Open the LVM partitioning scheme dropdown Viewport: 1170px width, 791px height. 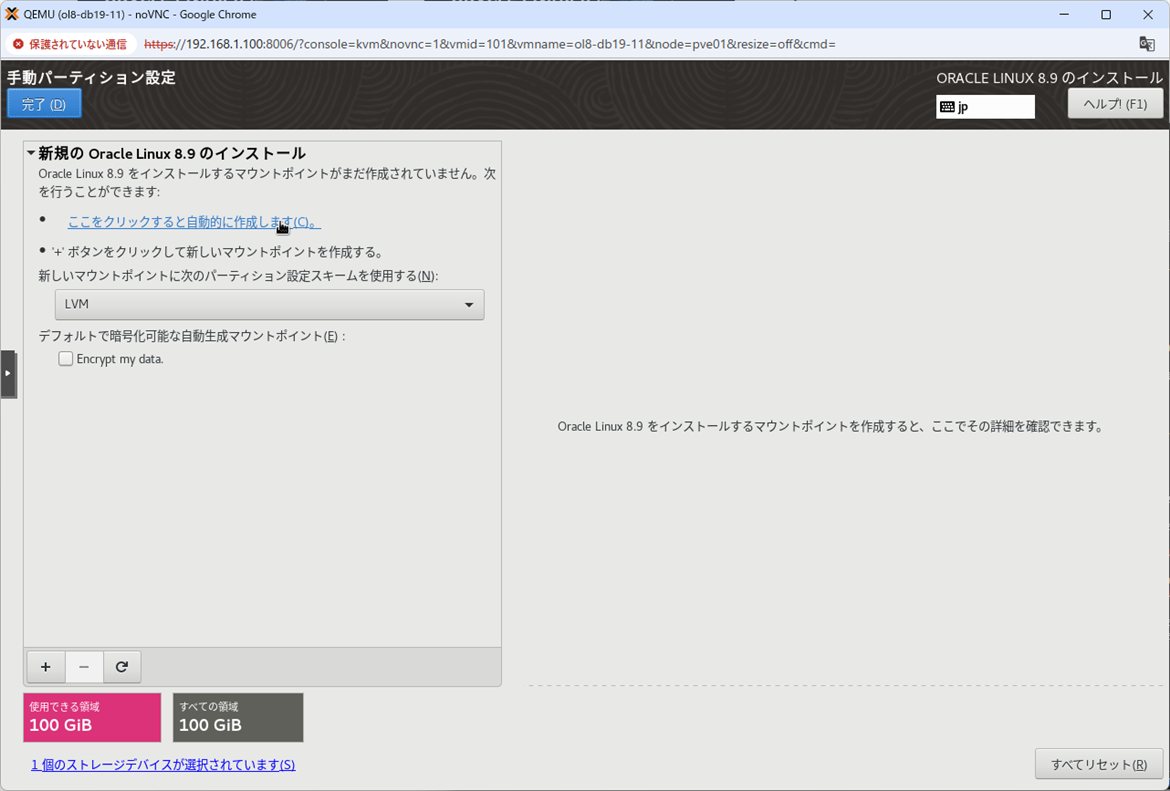[269, 304]
